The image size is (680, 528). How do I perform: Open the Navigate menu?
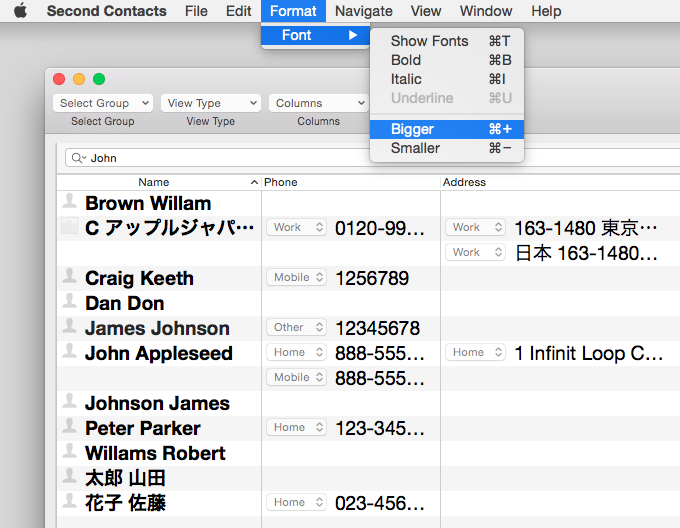coord(363,11)
